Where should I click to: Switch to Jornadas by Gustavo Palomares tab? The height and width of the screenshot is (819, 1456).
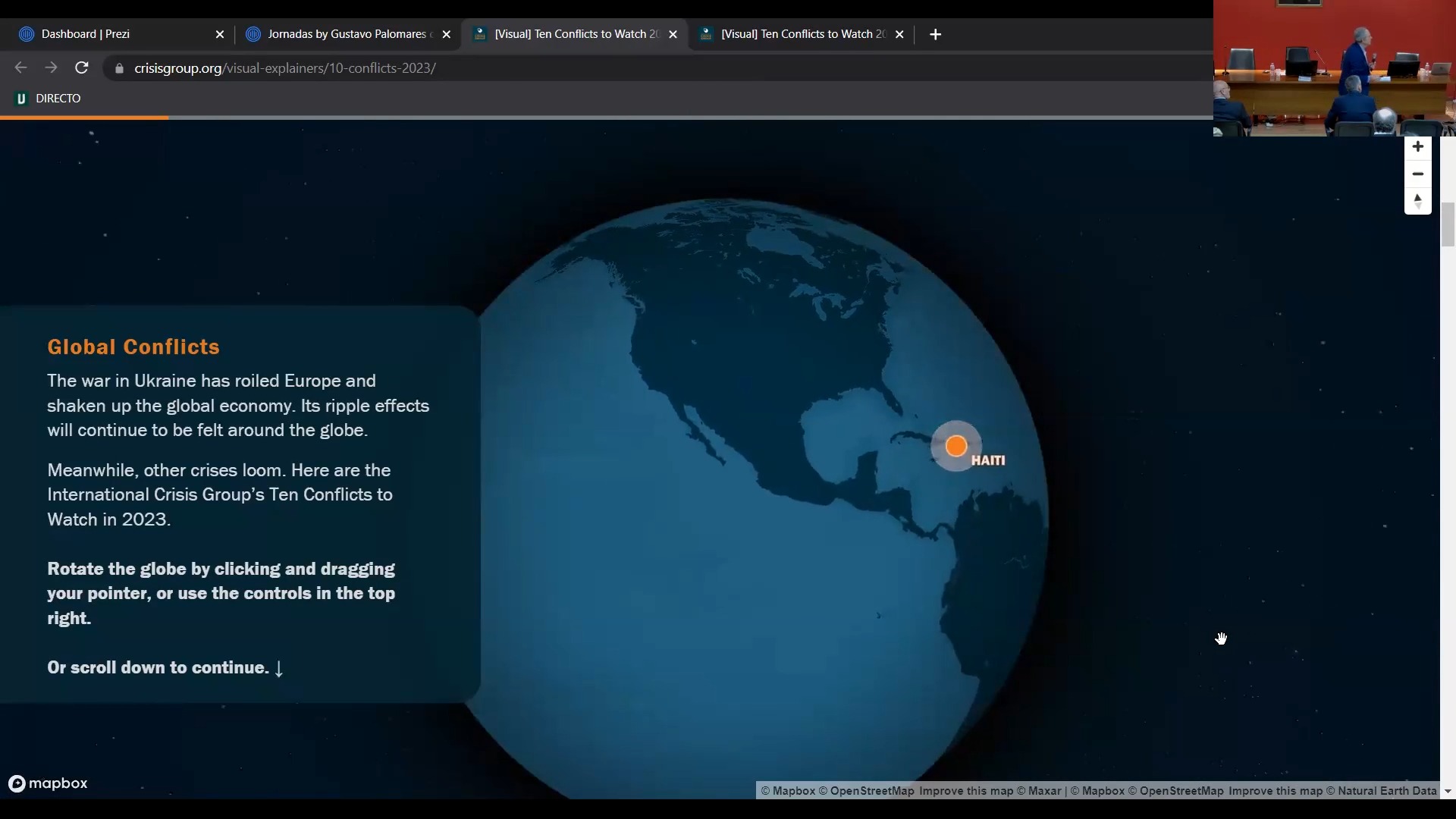(345, 34)
